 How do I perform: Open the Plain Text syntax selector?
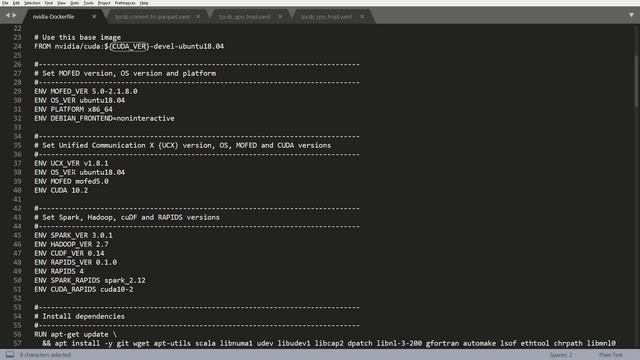pyautogui.click(x=611, y=355)
